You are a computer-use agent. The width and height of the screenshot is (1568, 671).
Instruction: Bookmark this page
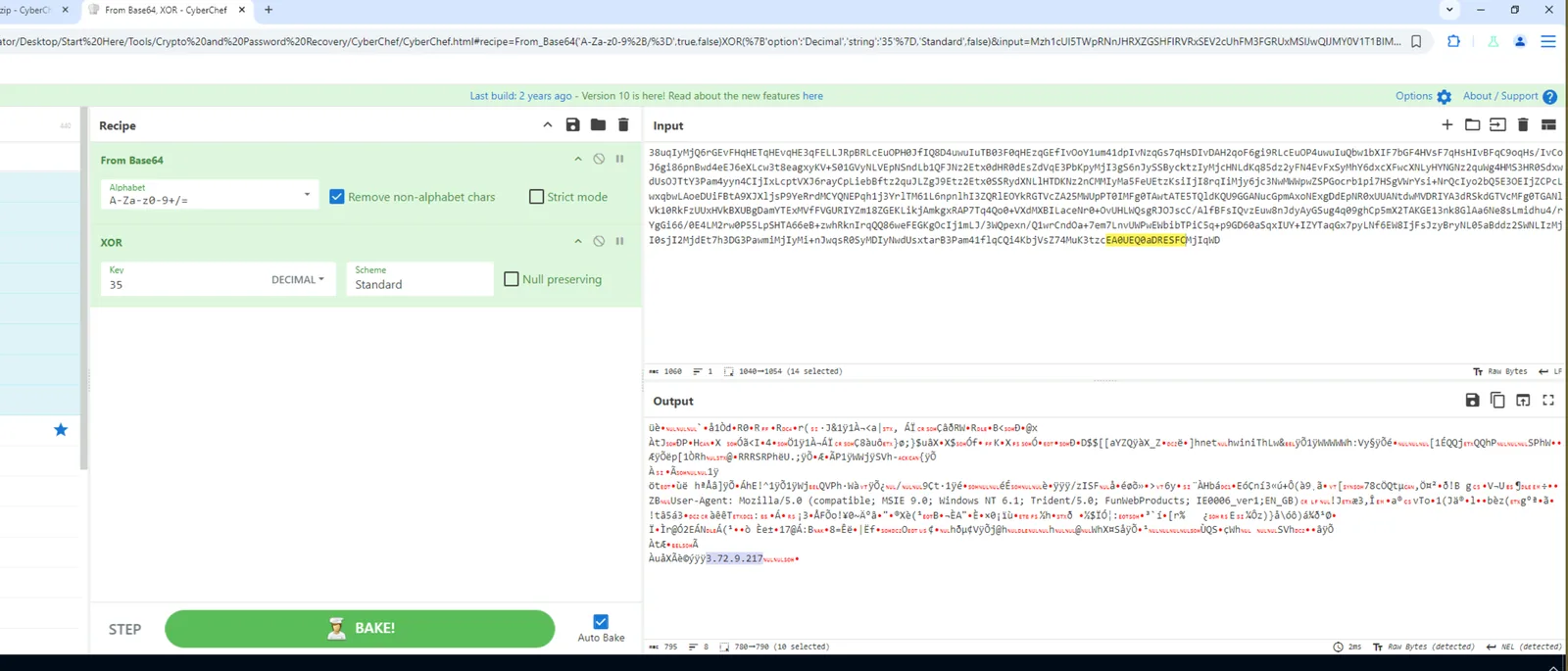pos(1416,41)
